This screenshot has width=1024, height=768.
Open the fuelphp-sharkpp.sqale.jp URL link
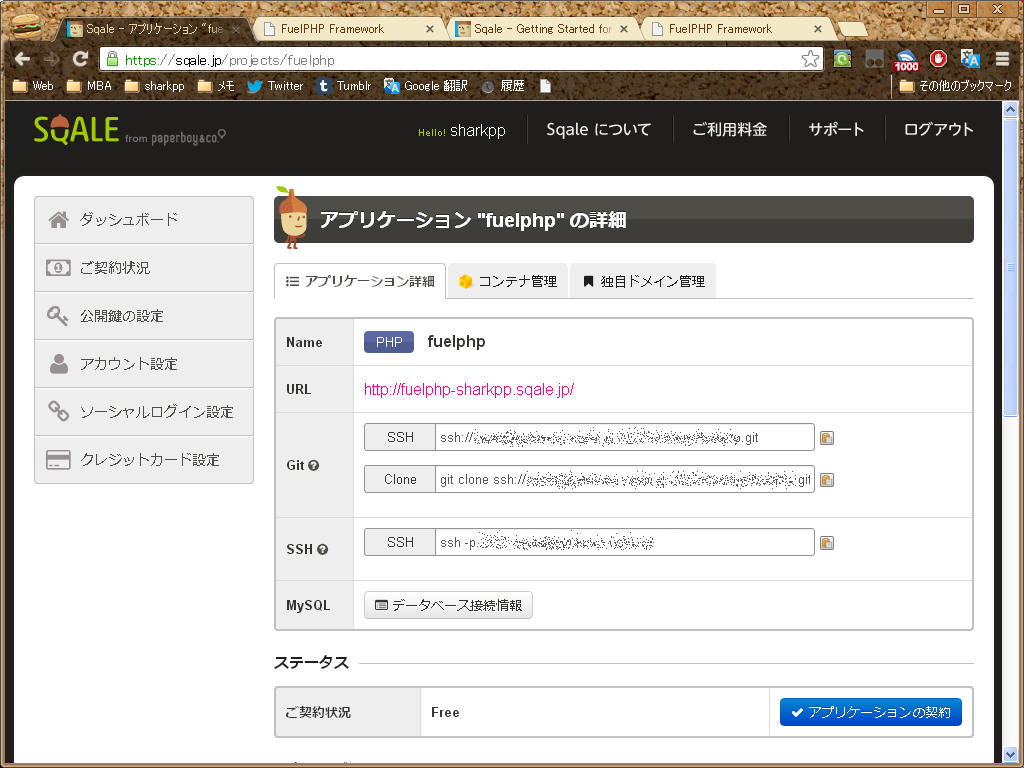coord(469,390)
